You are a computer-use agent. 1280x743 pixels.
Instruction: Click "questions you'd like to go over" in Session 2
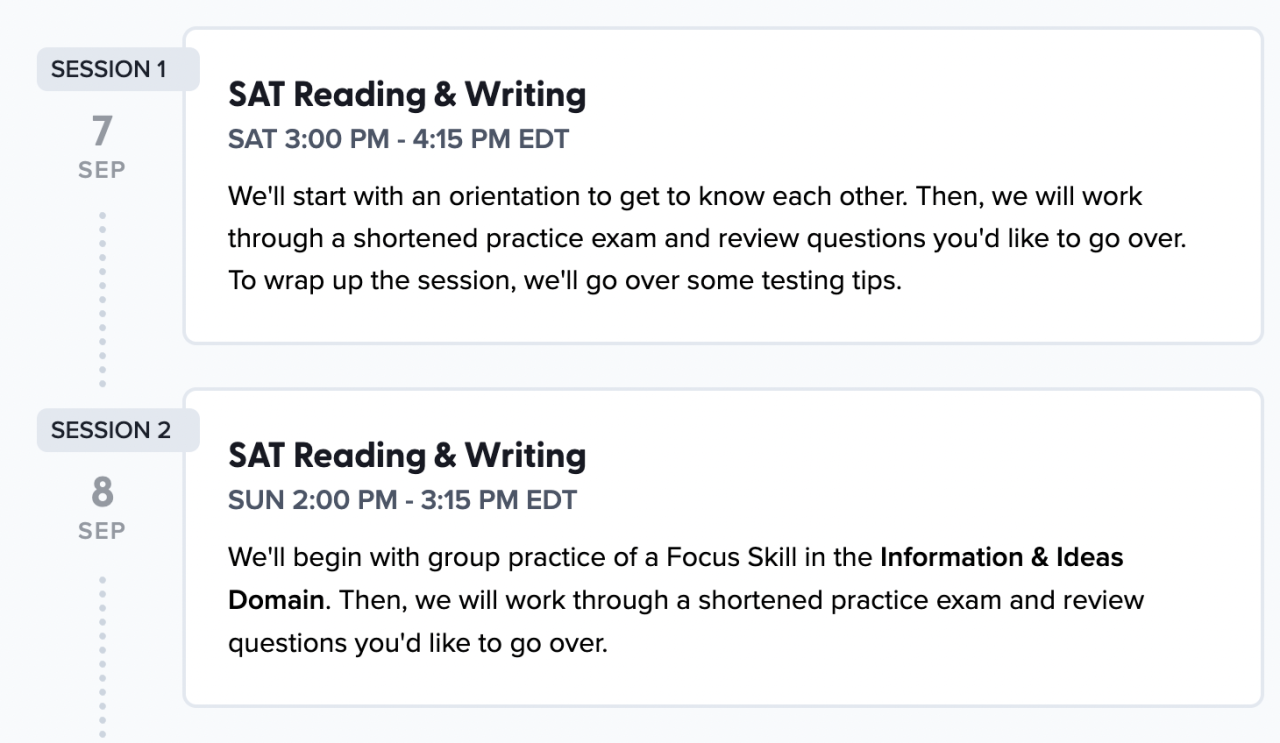point(417,643)
